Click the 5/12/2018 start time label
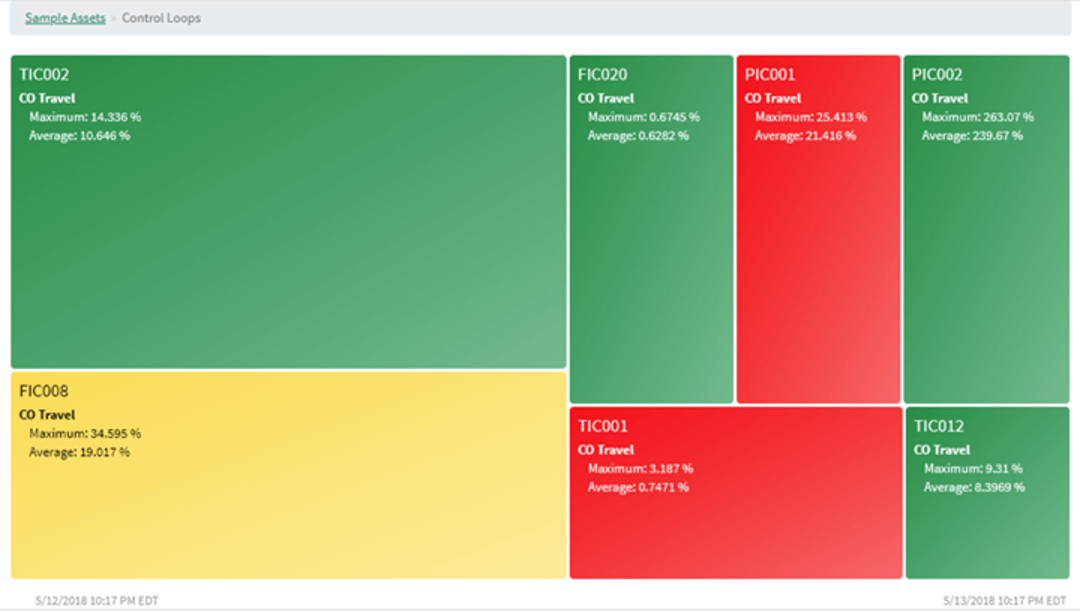 click(x=97, y=601)
